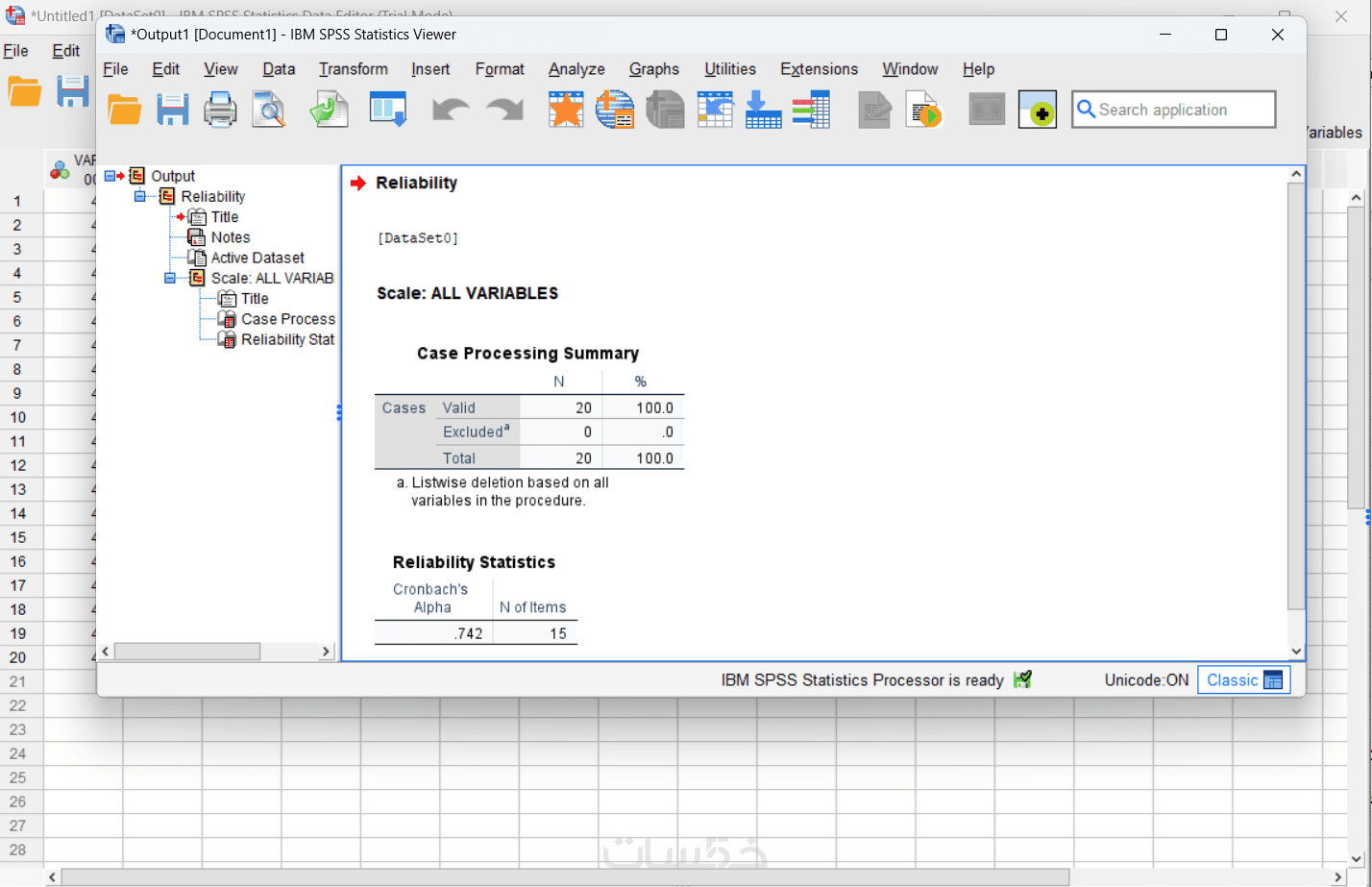Click the table icon with blue left arrow
The image size is (1372, 887).
pos(715,110)
